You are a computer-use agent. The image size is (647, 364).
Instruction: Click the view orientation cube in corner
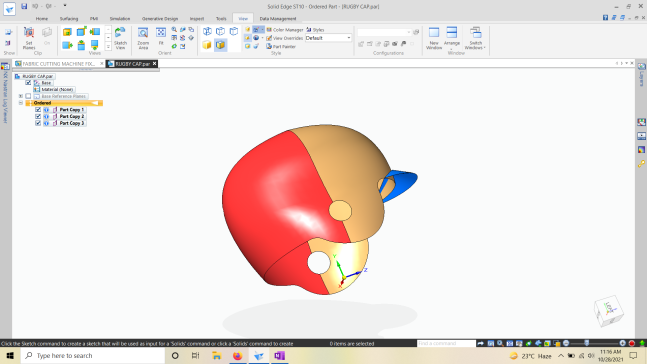pyautogui.click(x=609, y=311)
